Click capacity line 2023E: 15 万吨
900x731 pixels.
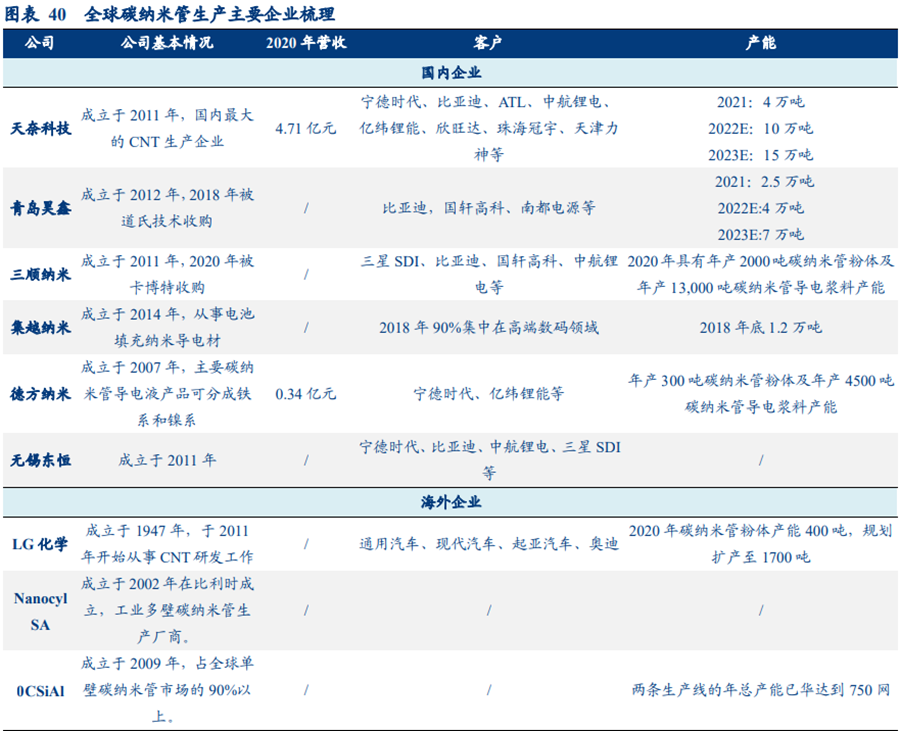(x=761, y=155)
